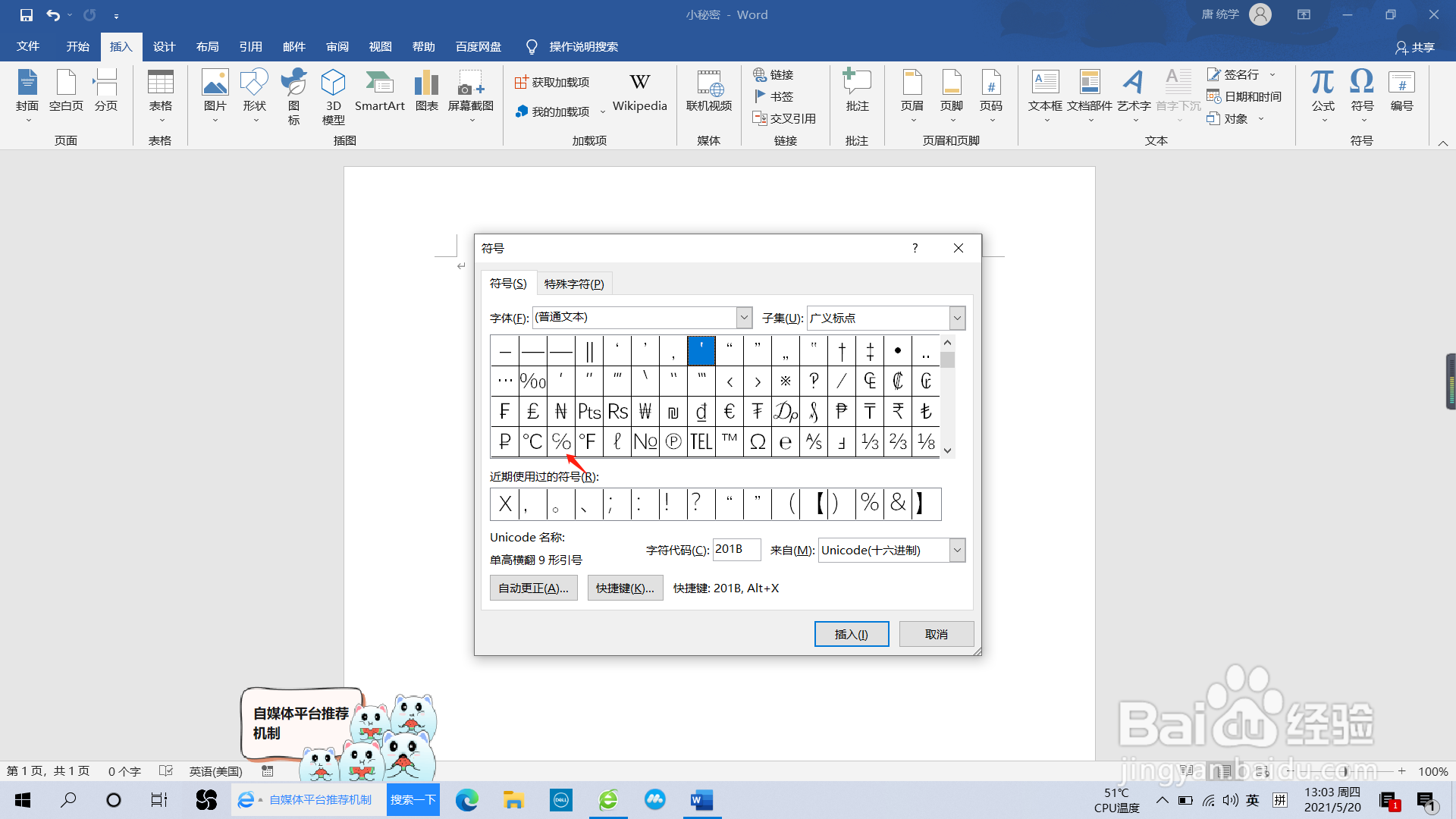The height and width of the screenshot is (819, 1456).
Task: Open Word from the Windows taskbar
Action: [701, 800]
